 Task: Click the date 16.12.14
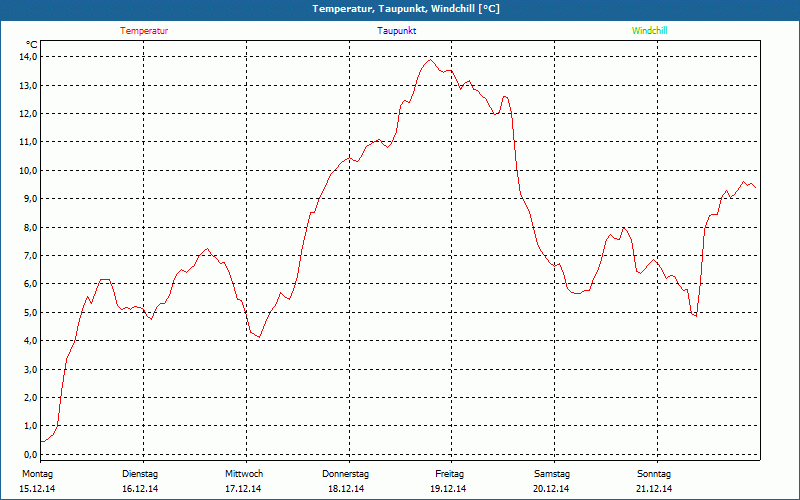(140, 489)
